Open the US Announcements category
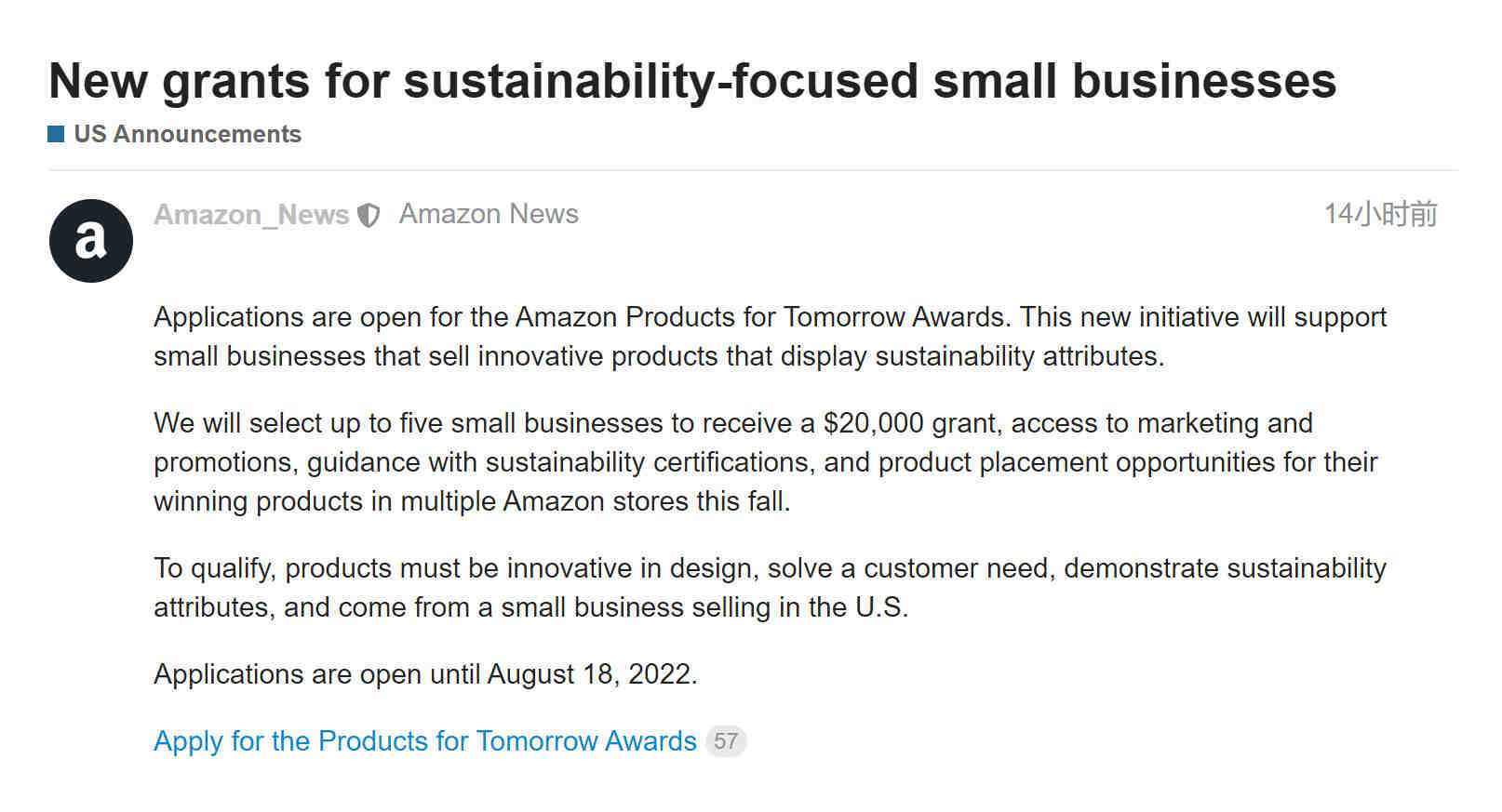The height and width of the screenshot is (812, 1502). point(187,134)
